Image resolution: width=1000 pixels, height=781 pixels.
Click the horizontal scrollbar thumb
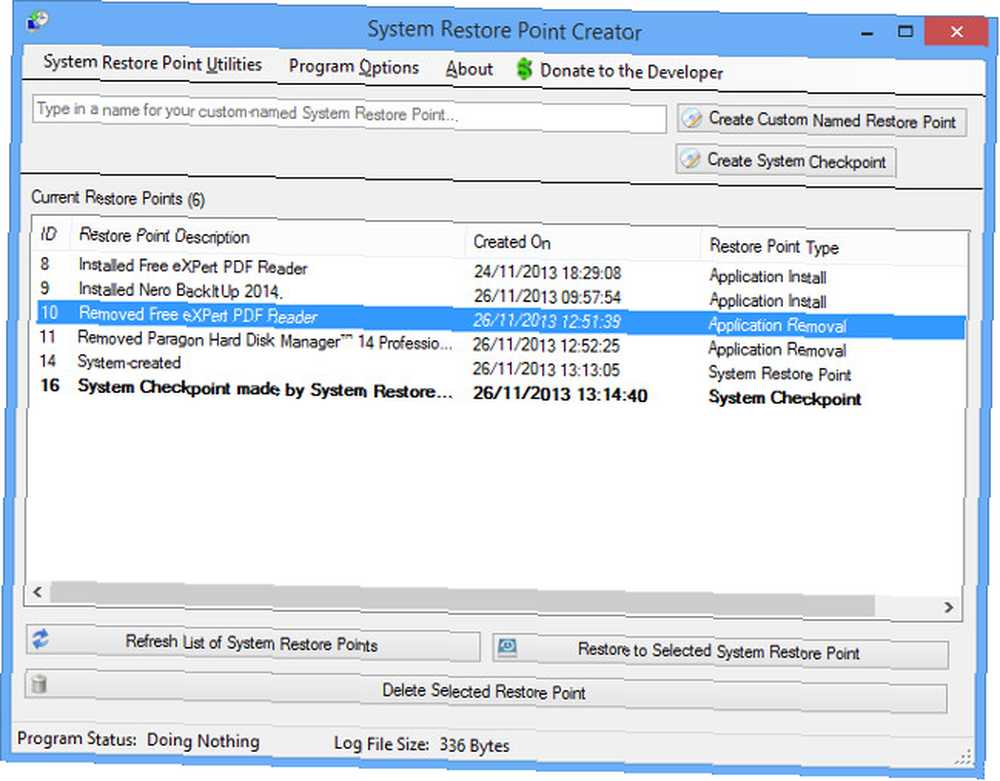[462, 599]
